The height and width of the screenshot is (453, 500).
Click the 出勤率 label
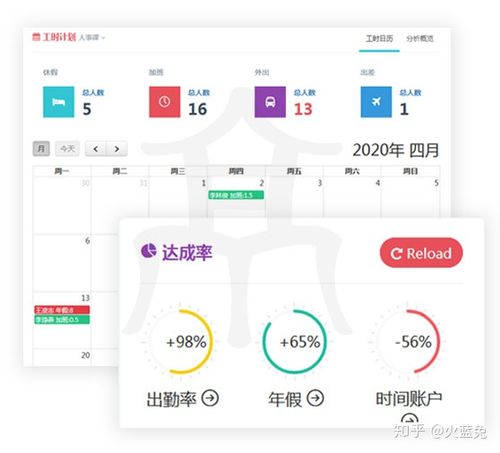click(x=171, y=399)
